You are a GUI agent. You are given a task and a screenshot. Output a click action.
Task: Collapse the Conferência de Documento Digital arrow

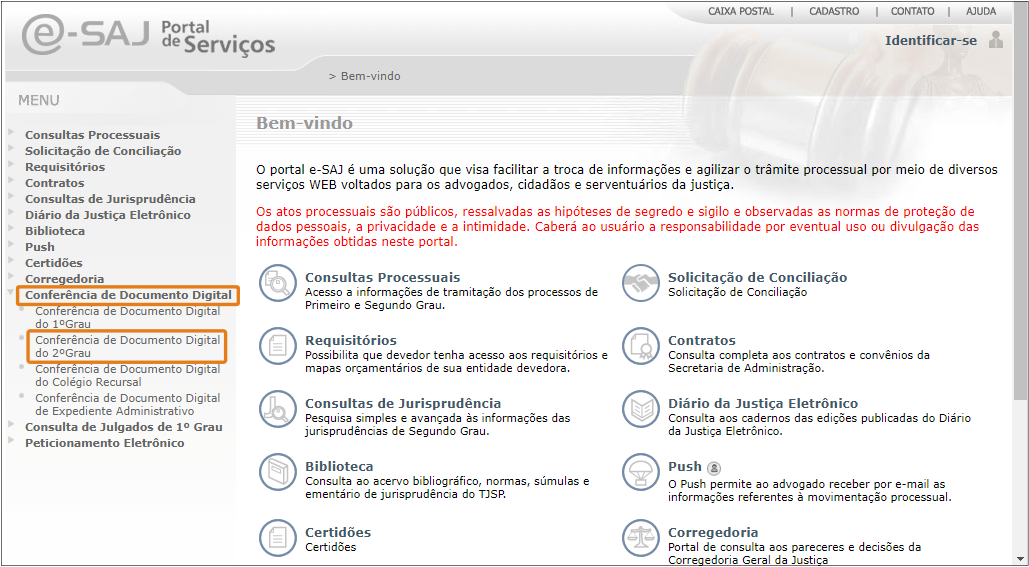click(11, 293)
